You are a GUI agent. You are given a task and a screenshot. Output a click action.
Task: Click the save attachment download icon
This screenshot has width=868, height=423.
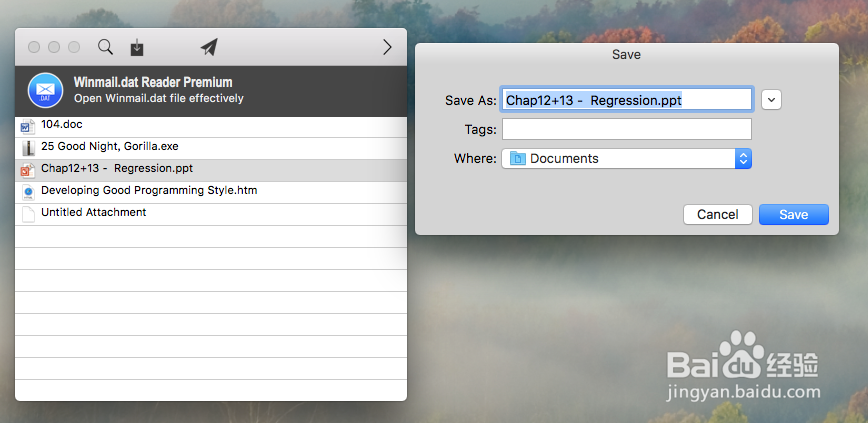(137, 48)
